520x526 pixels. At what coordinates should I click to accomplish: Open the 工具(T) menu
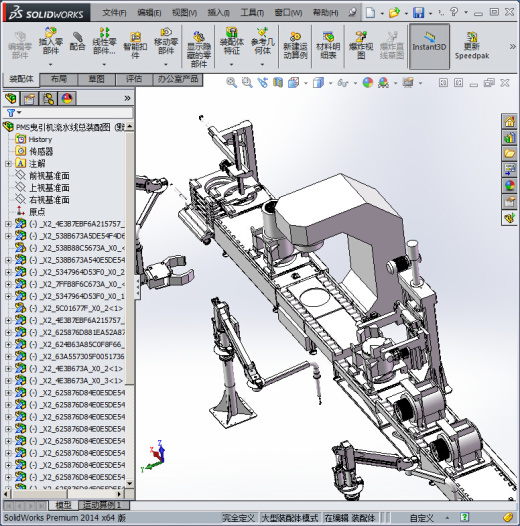tap(252, 13)
